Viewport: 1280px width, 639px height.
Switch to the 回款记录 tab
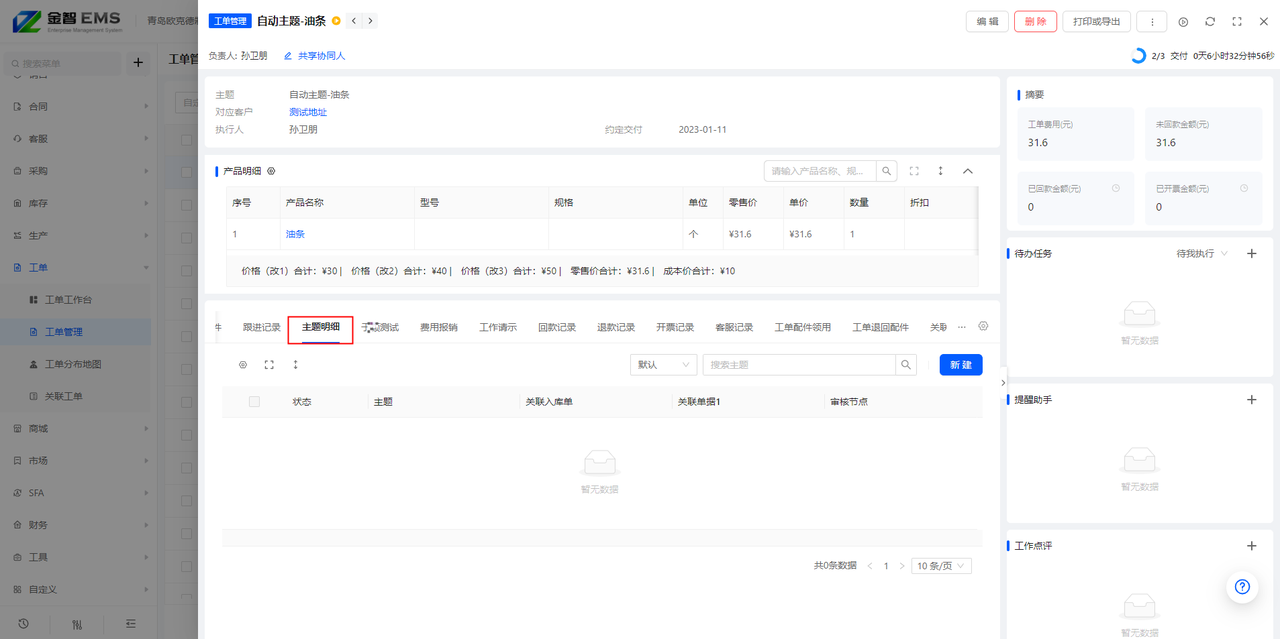point(557,327)
